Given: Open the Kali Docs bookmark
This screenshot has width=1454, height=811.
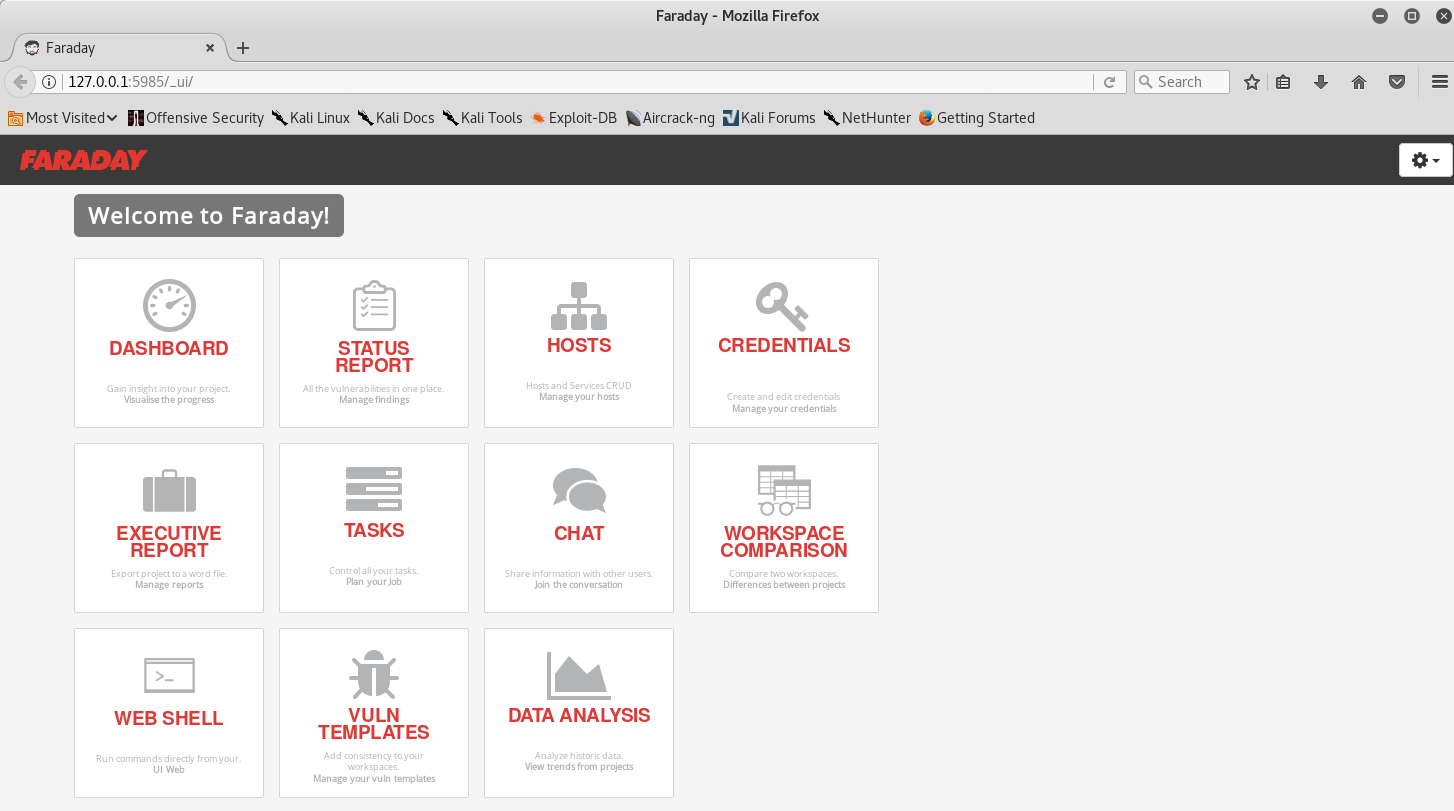Looking at the screenshot, I should 396,118.
